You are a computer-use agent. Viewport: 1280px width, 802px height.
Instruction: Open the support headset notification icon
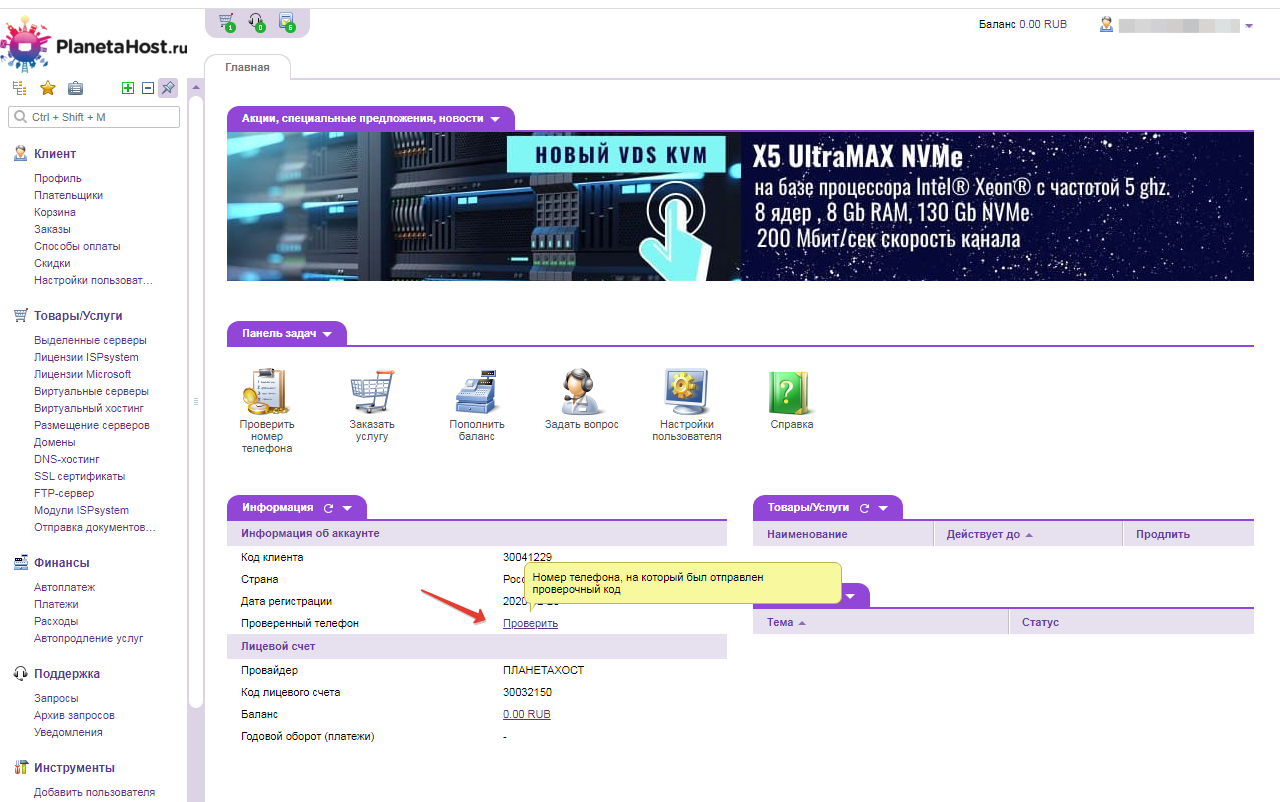[x=257, y=21]
